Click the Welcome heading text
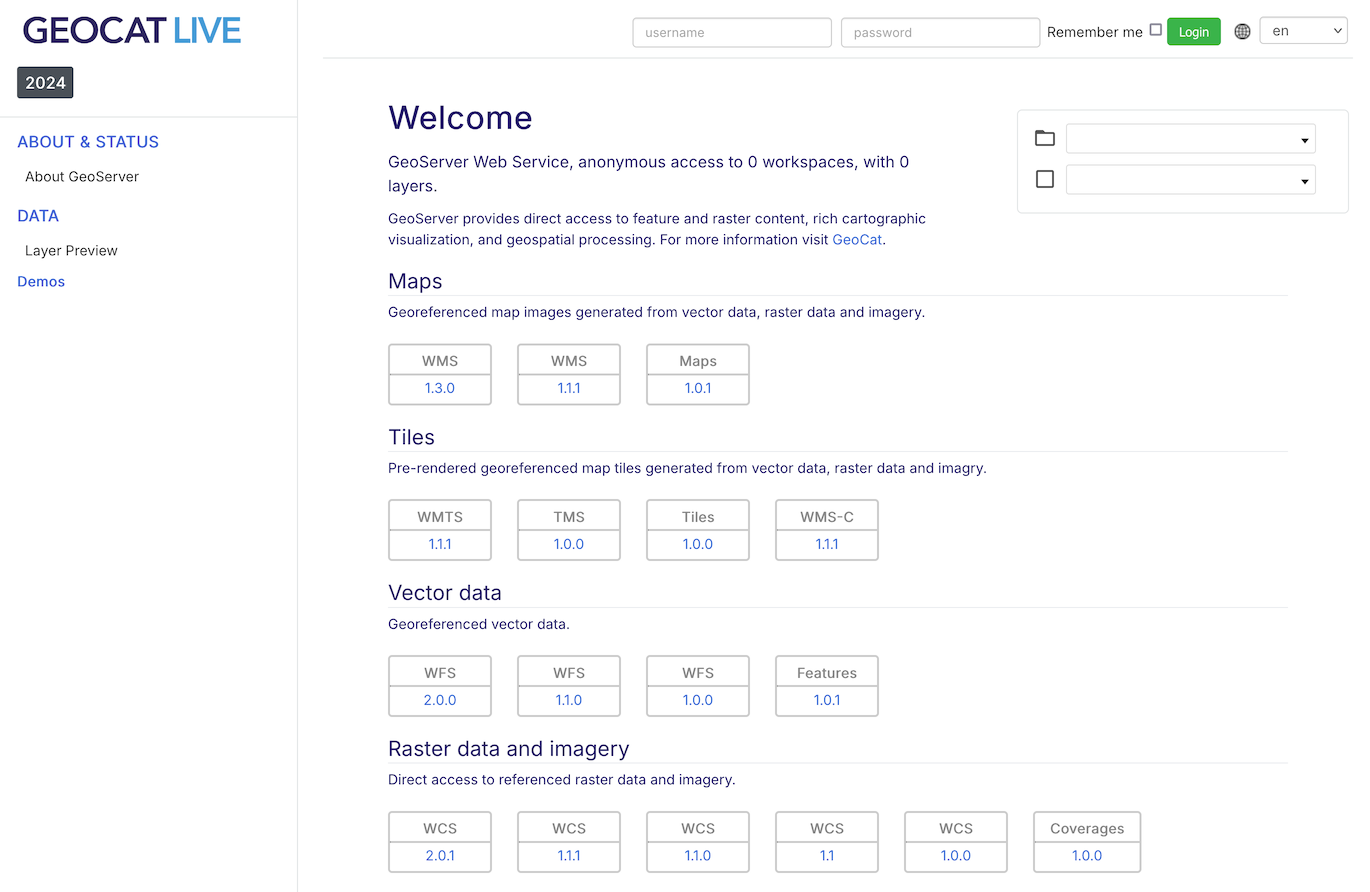 coord(460,118)
